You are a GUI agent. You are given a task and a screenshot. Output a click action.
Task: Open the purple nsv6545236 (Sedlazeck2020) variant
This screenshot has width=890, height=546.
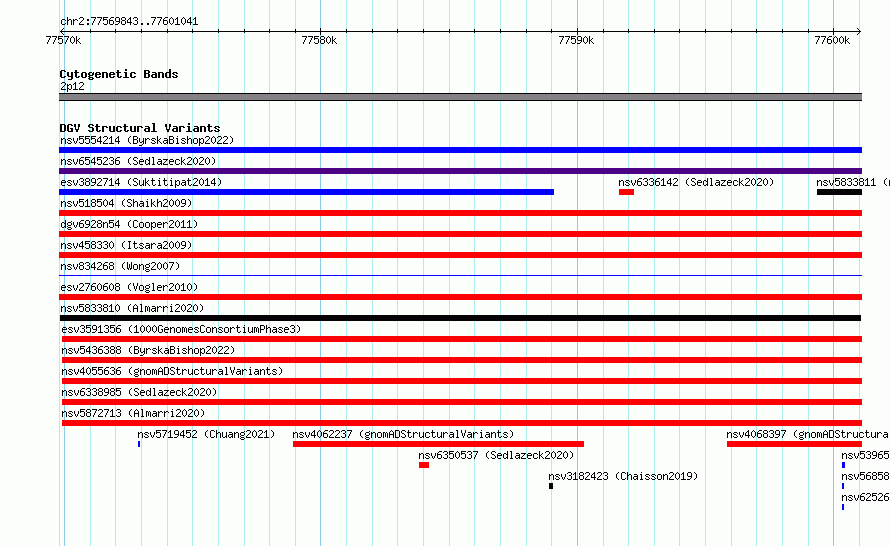pyautogui.click(x=460, y=171)
